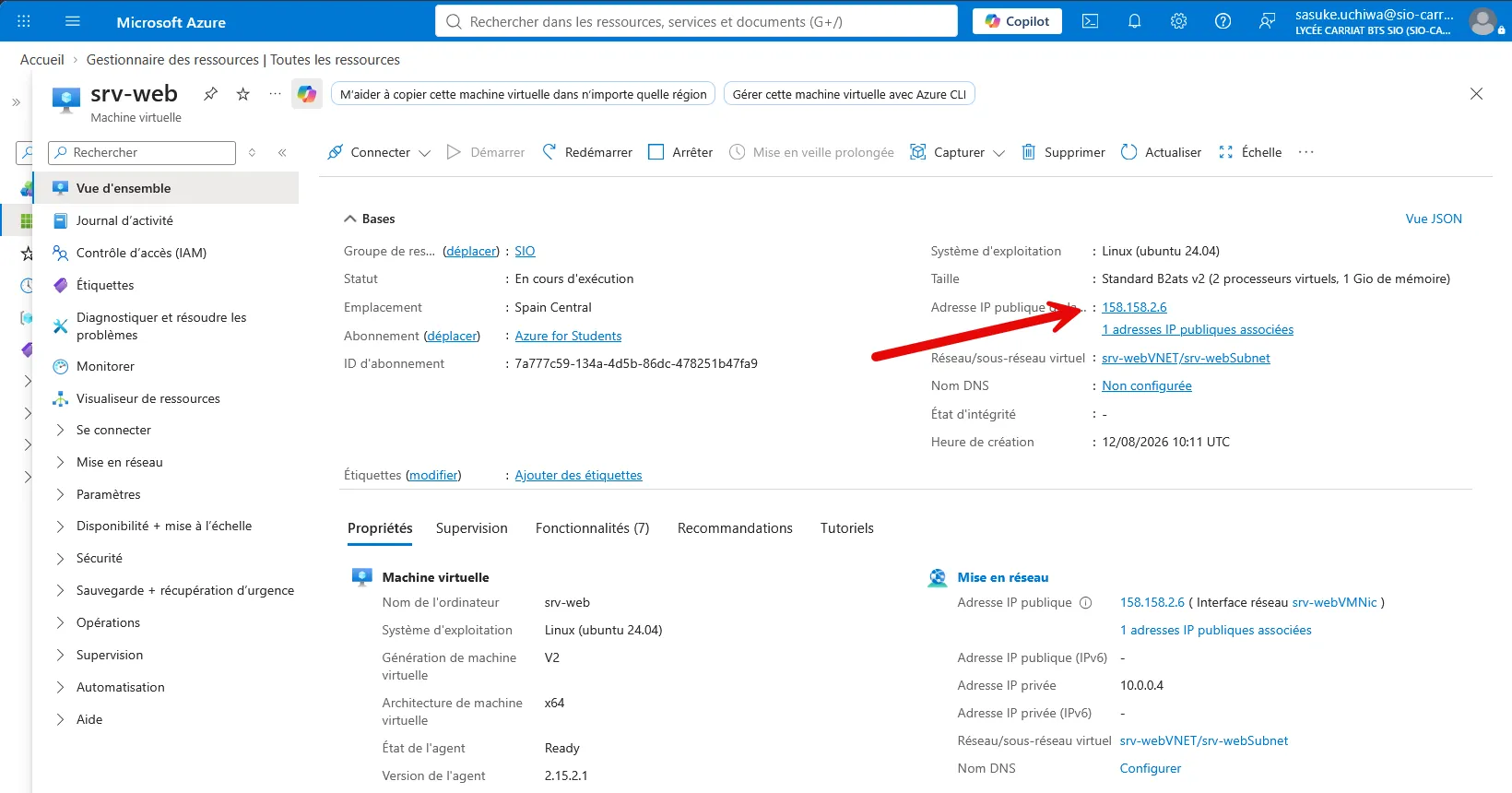Close the srv-web blade
Screen dimensions: 1512x793
(x=1476, y=94)
